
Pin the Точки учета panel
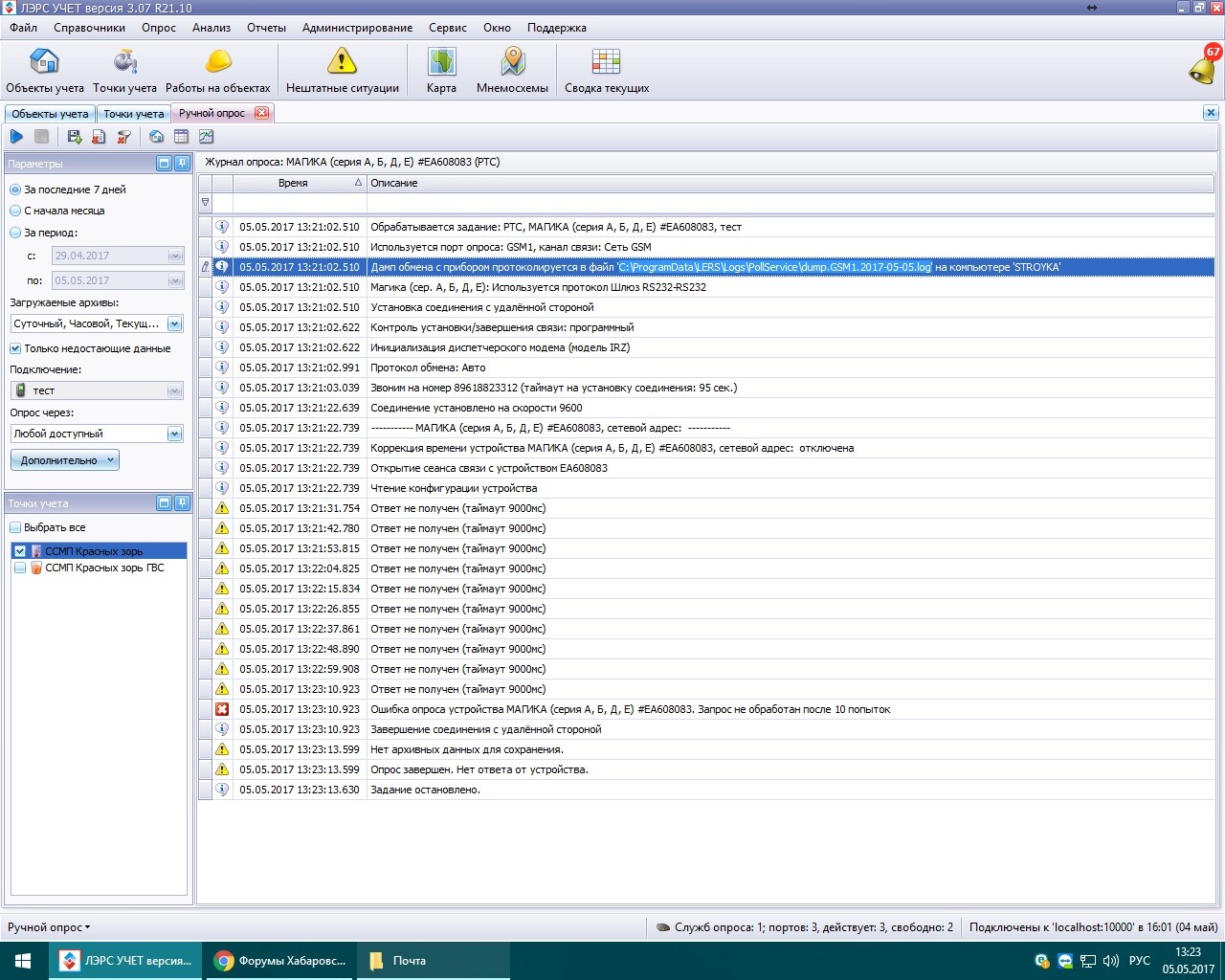pyautogui.click(x=182, y=502)
